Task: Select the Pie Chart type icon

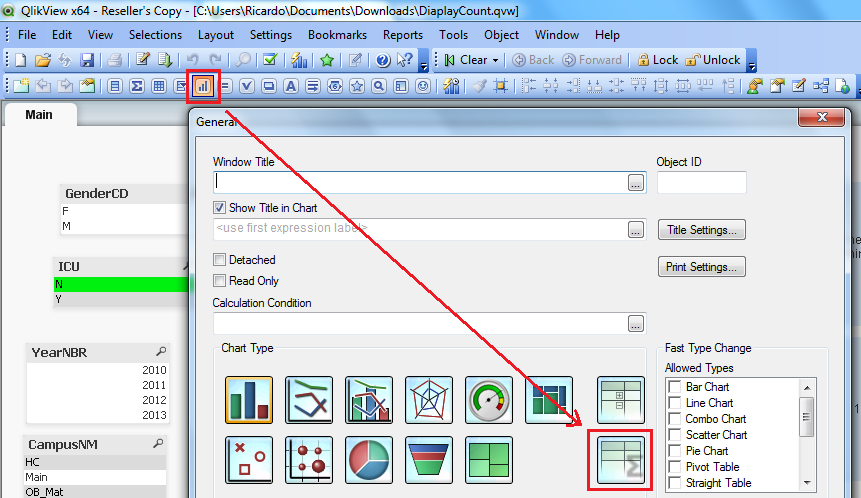Action: (369, 460)
